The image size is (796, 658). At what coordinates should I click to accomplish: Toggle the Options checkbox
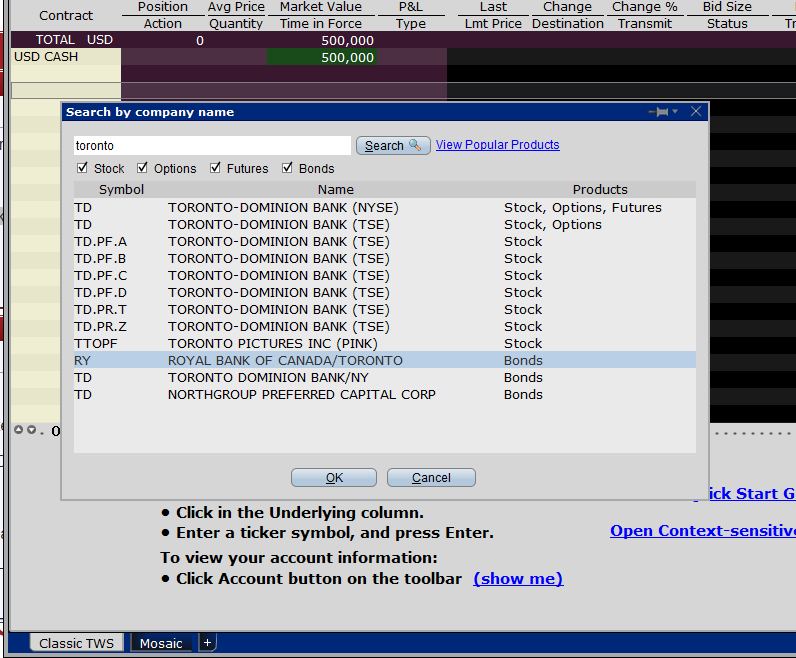(x=142, y=168)
